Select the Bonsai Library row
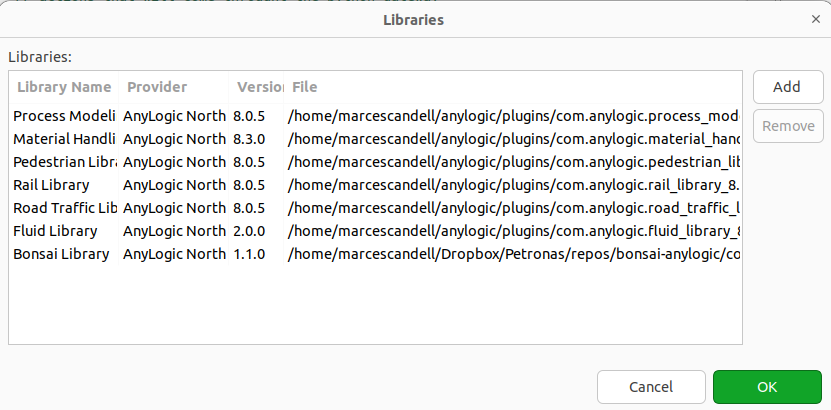 pos(375,254)
